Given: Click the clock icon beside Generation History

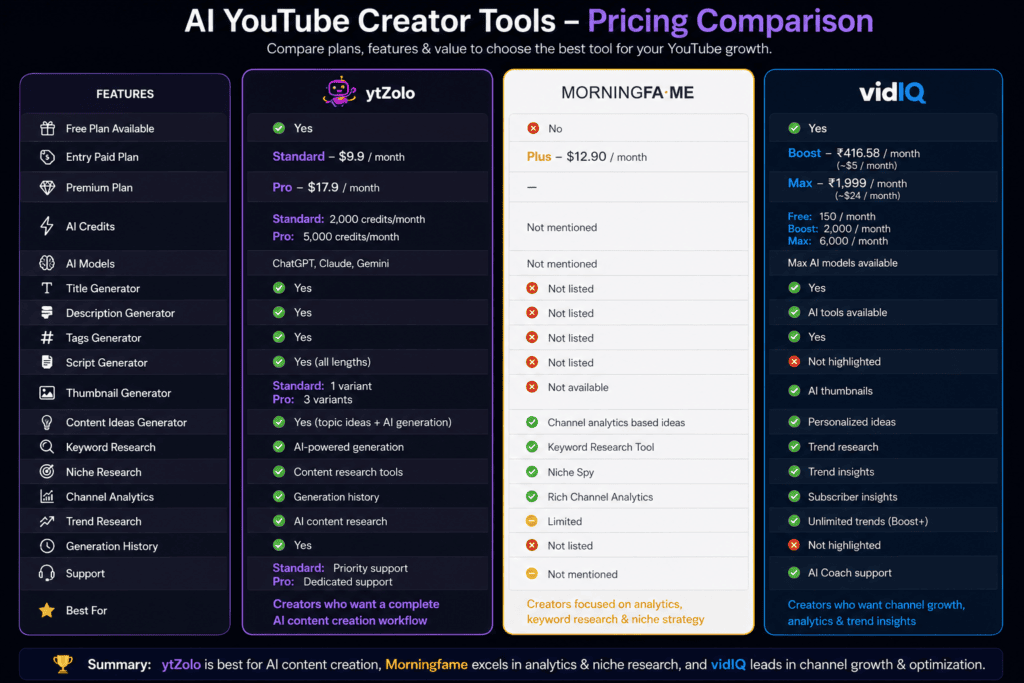Looking at the screenshot, I should [x=47, y=546].
